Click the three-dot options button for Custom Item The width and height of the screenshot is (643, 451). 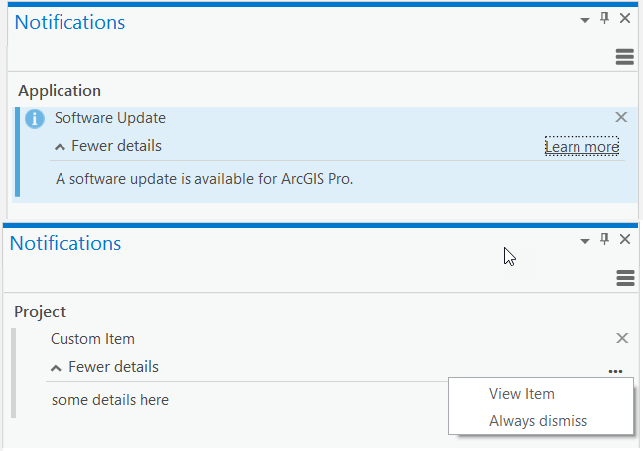[615, 371]
